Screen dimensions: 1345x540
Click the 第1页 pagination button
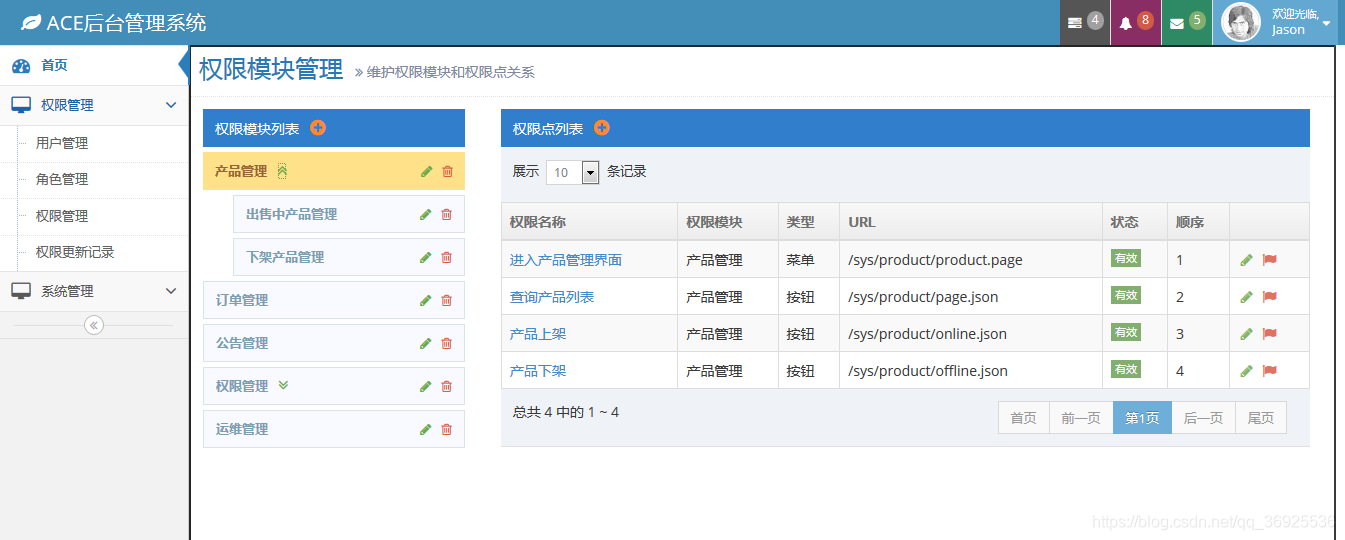coord(1142,418)
